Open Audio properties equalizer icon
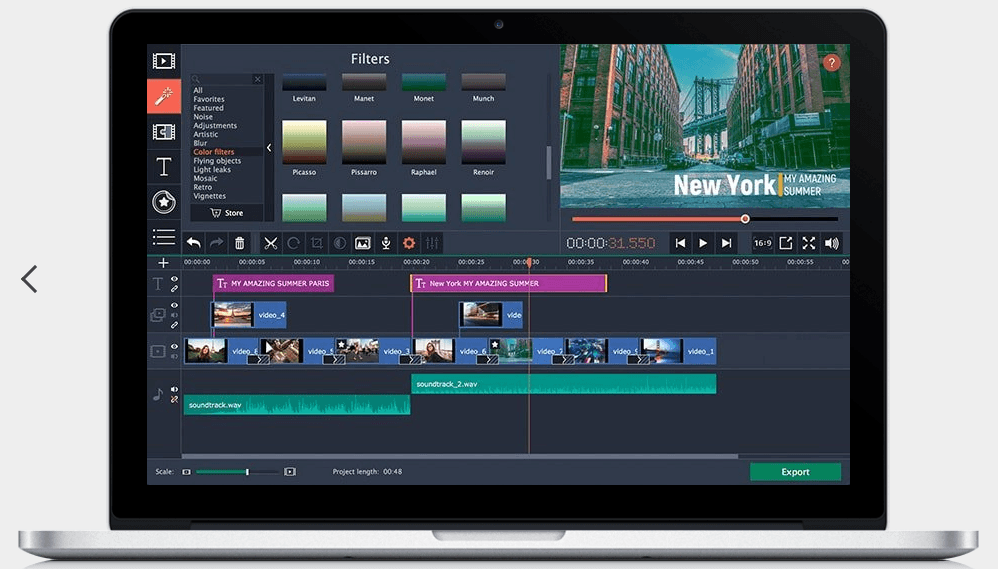The width and height of the screenshot is (998, 569). tap(432, 242)
